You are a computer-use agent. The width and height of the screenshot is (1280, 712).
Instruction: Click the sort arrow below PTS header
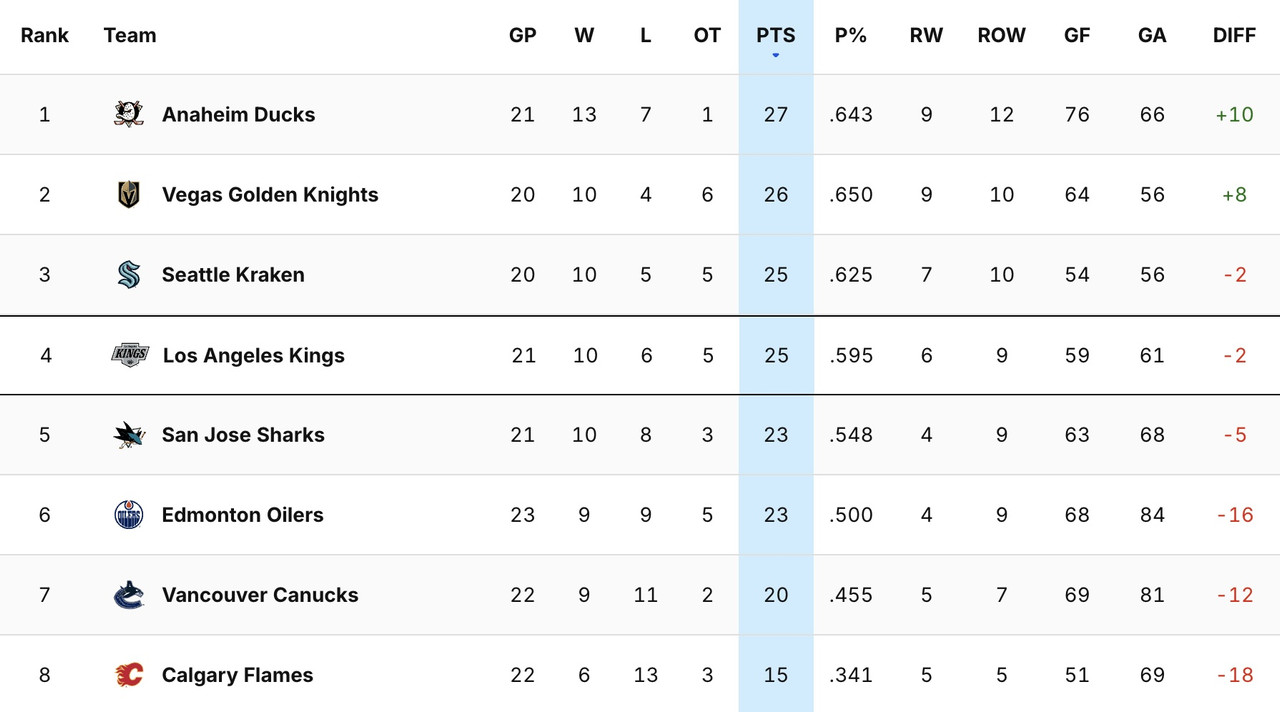[x=776, y=55]
